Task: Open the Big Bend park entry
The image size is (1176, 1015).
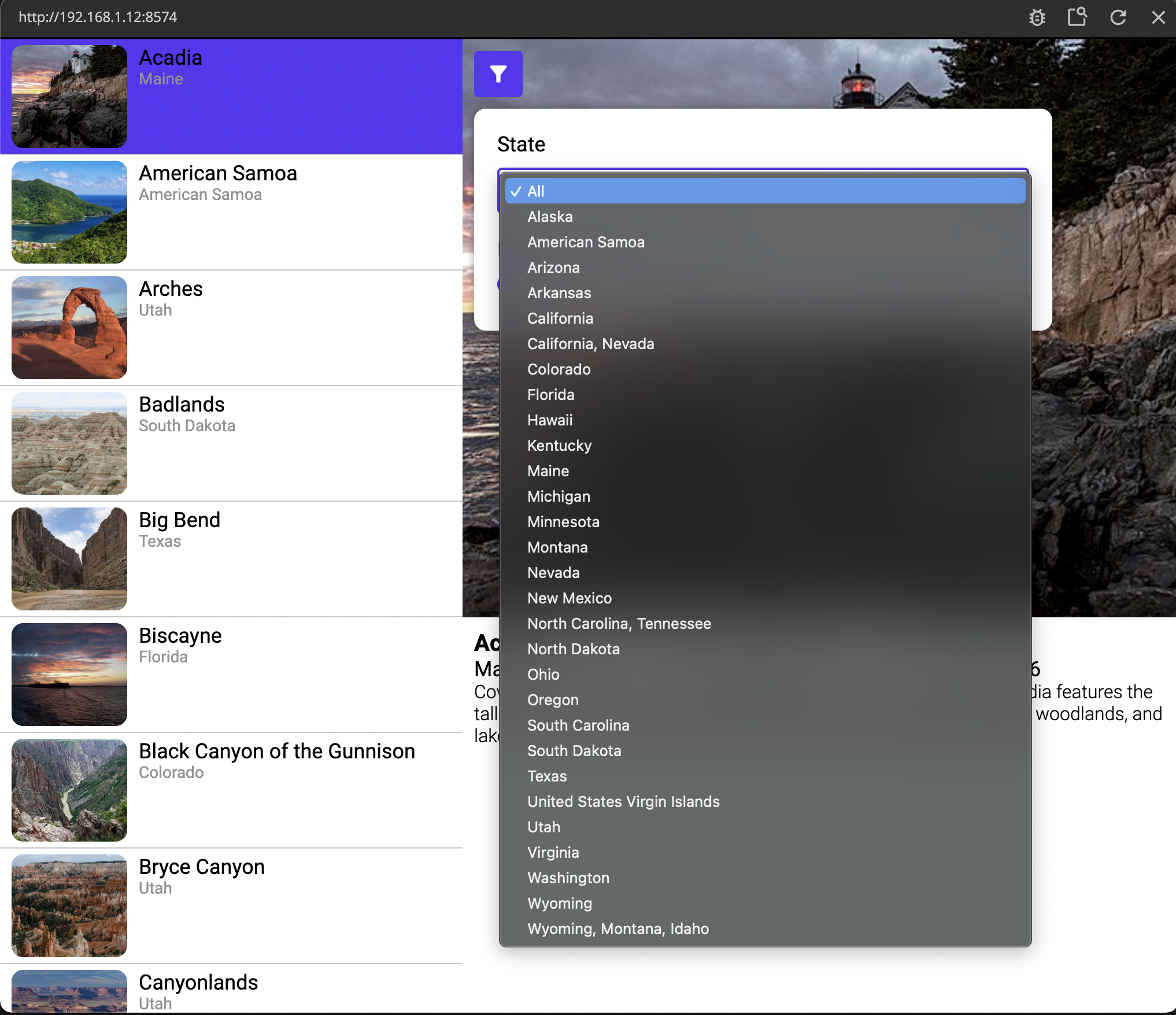Action: click(231, 559)
